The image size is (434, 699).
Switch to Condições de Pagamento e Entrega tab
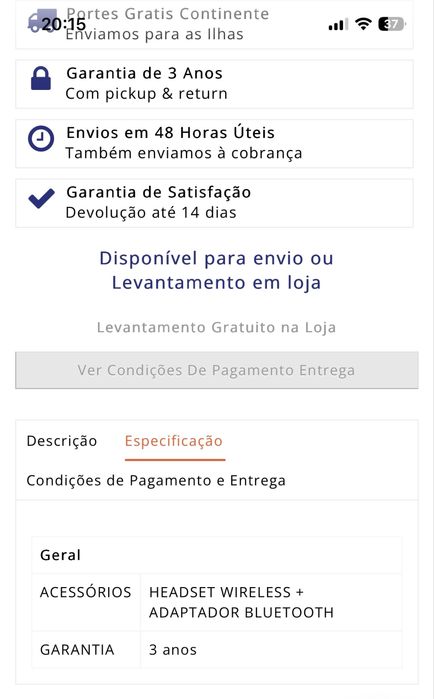pyautogui.click(x=156, y=481)
